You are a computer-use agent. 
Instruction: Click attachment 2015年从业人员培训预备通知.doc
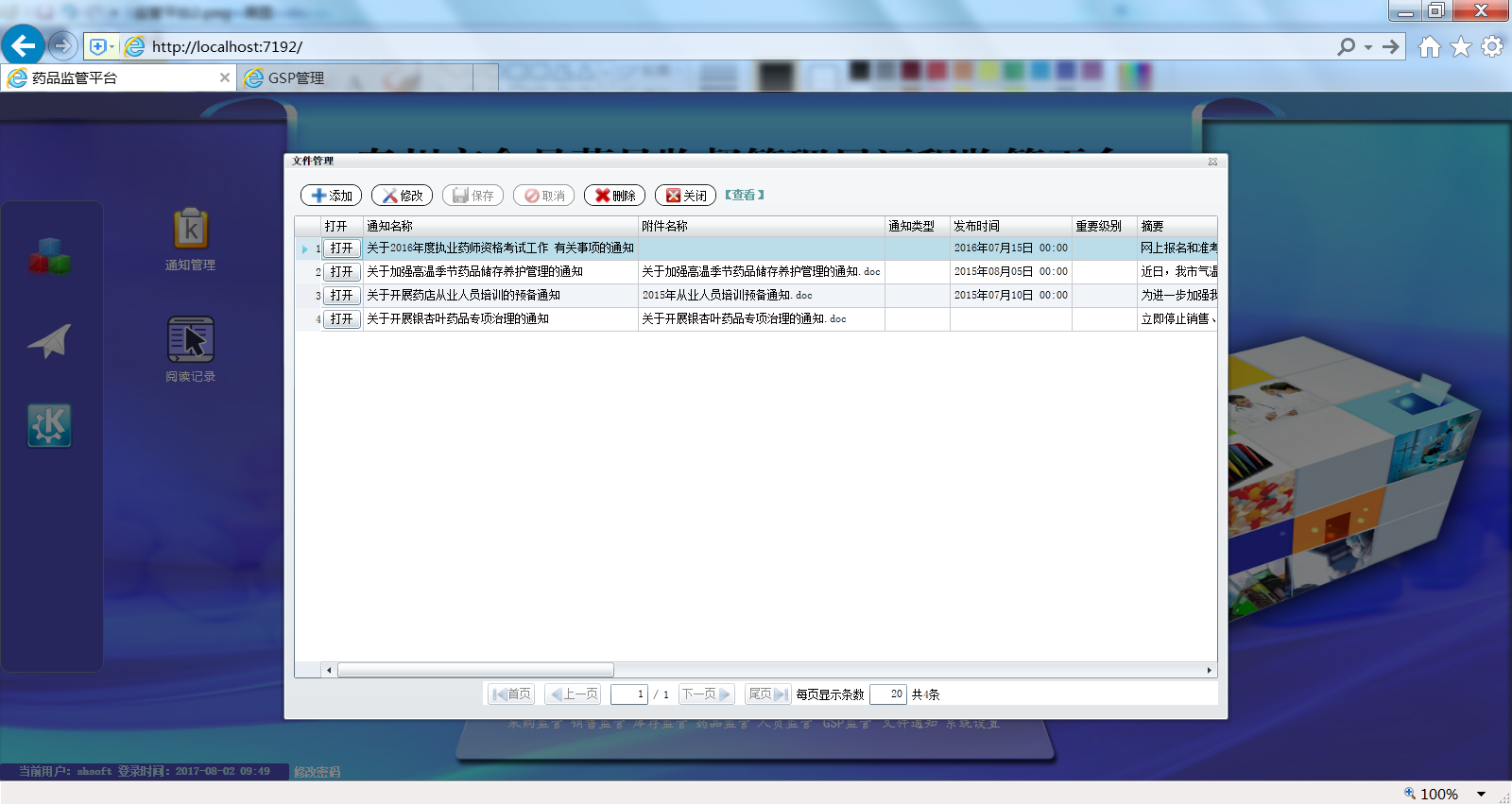pyautogui.click(x=727, y=296)
